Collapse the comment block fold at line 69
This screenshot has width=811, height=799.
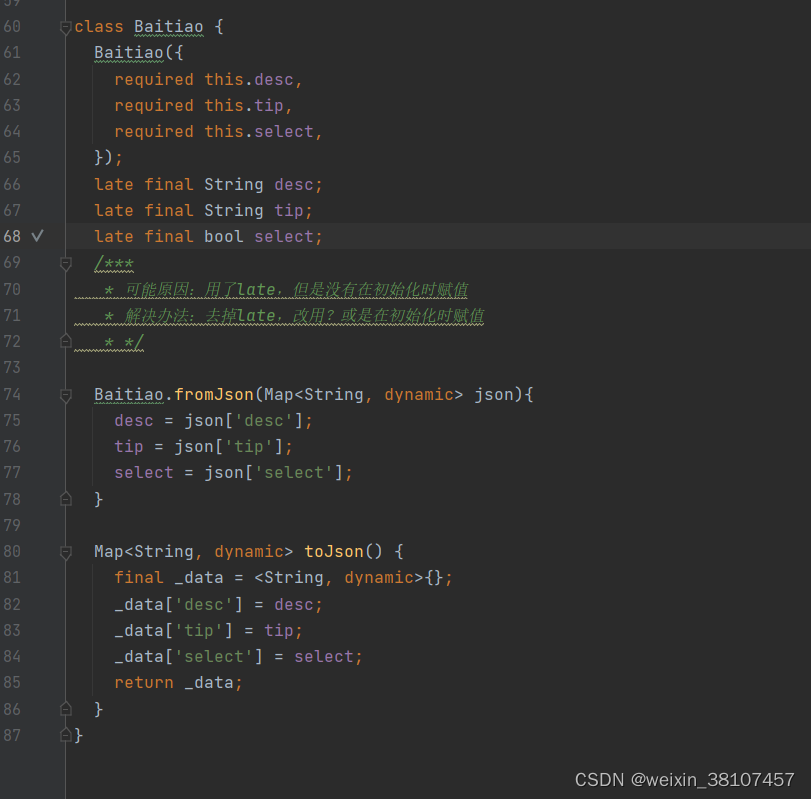pos(66,264)
